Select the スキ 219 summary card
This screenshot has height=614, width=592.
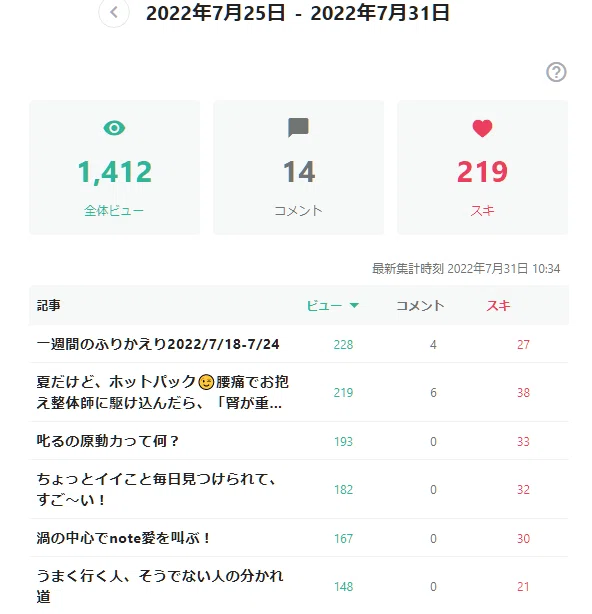click(482, 167)
